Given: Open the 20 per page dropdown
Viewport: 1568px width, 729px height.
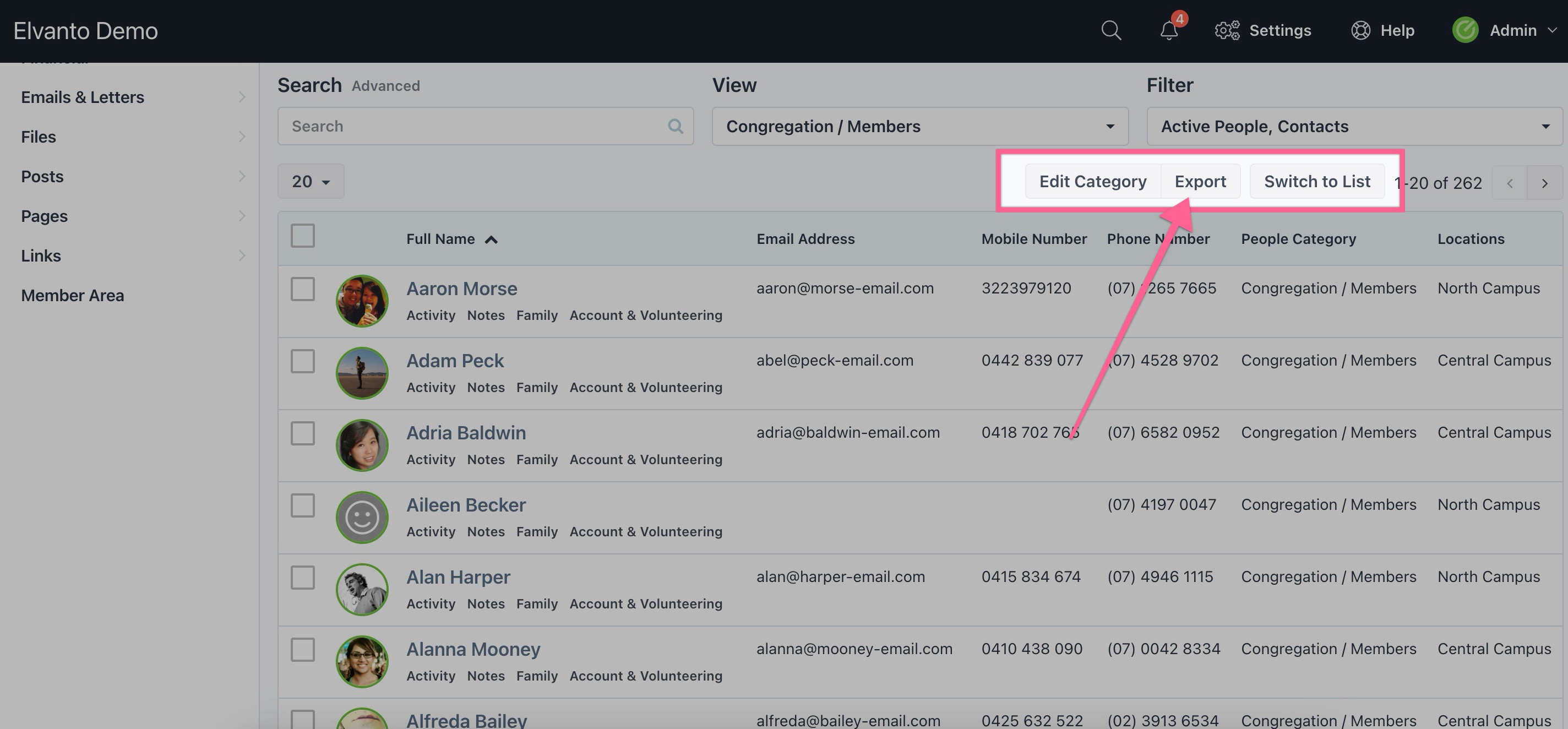Looking at the screenshot, I should point(311,181).
